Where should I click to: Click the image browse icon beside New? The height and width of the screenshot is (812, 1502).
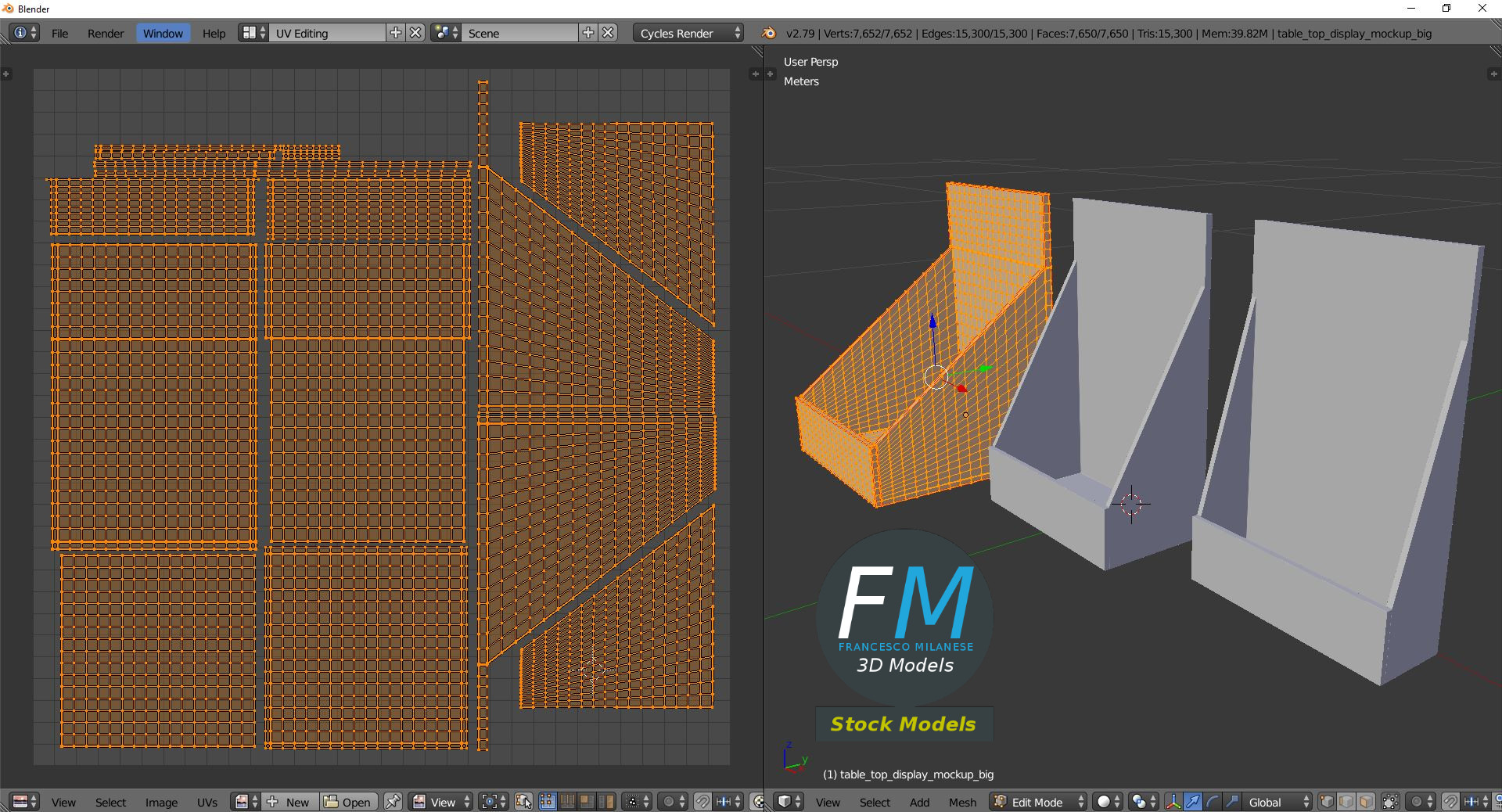pos(246,802)
